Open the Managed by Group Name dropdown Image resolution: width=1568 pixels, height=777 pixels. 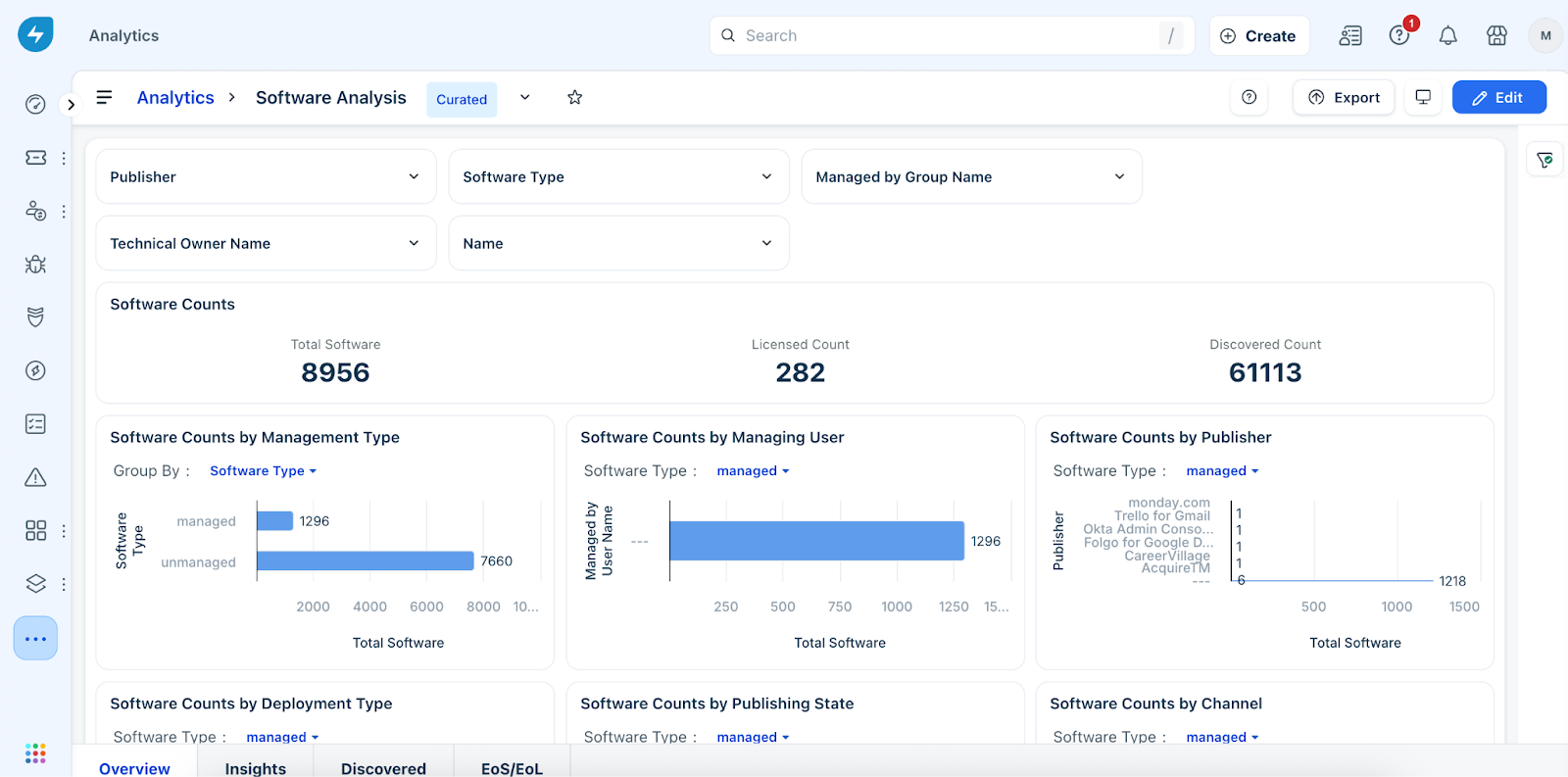tap(971, 176)
